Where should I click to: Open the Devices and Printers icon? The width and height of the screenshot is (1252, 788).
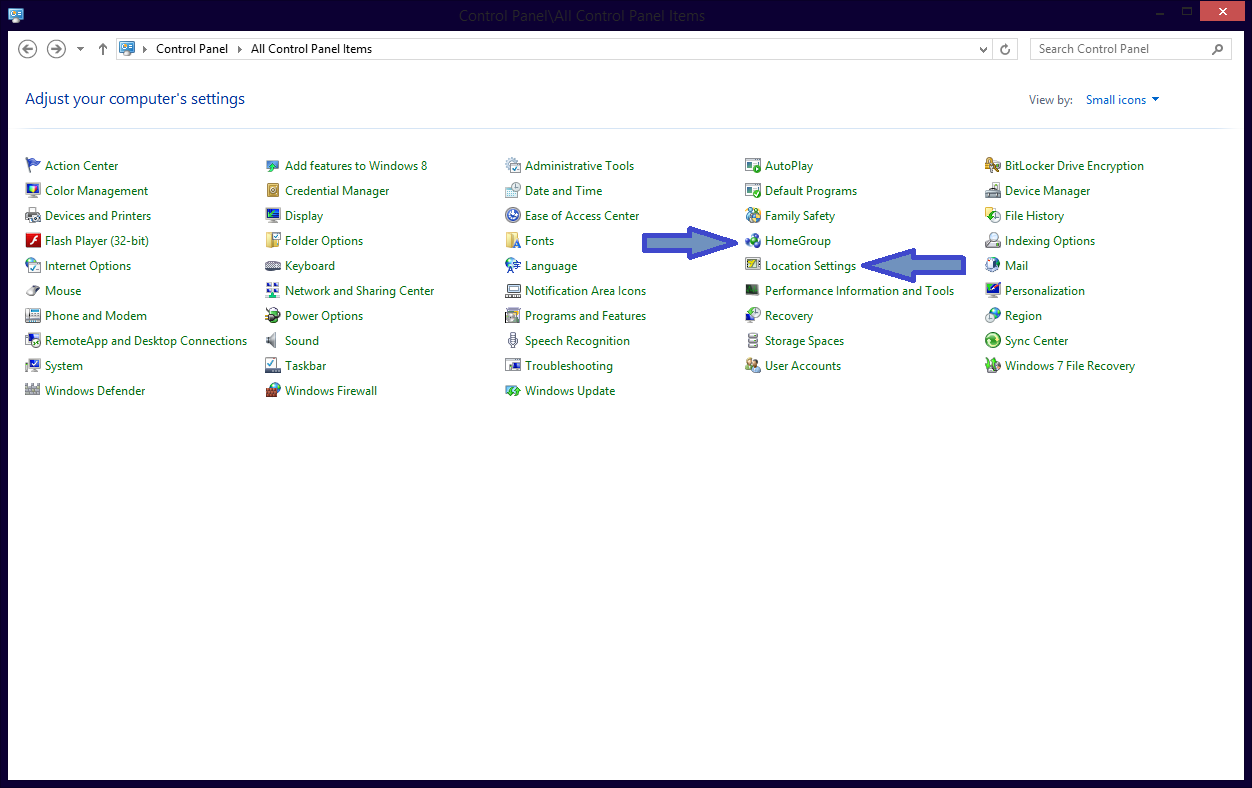coord(33,216)
